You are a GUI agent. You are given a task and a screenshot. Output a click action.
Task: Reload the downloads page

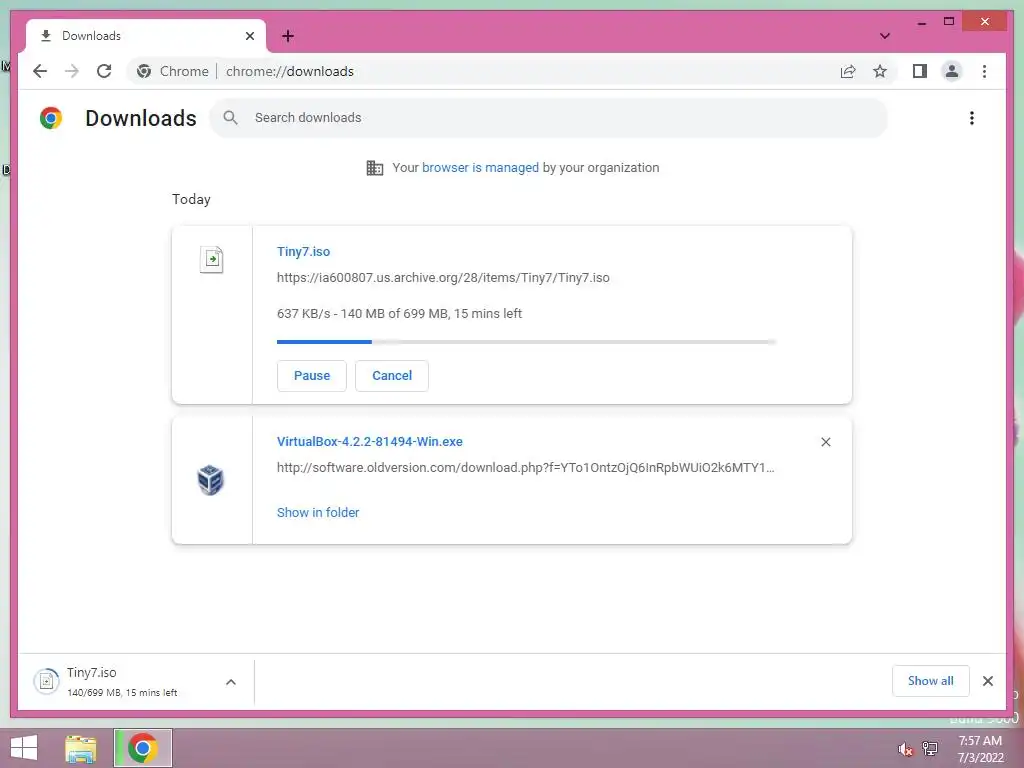[104, 71]
